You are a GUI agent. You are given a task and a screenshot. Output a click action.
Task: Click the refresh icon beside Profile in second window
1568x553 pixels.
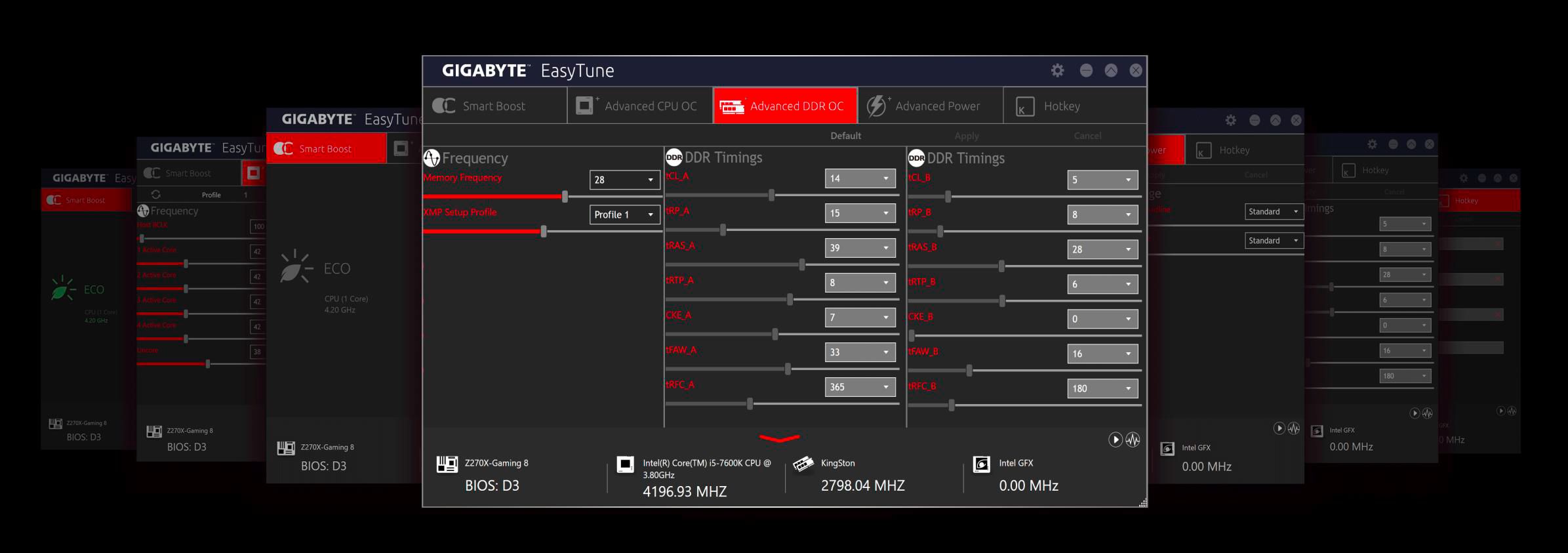click(x=156, y=194)
